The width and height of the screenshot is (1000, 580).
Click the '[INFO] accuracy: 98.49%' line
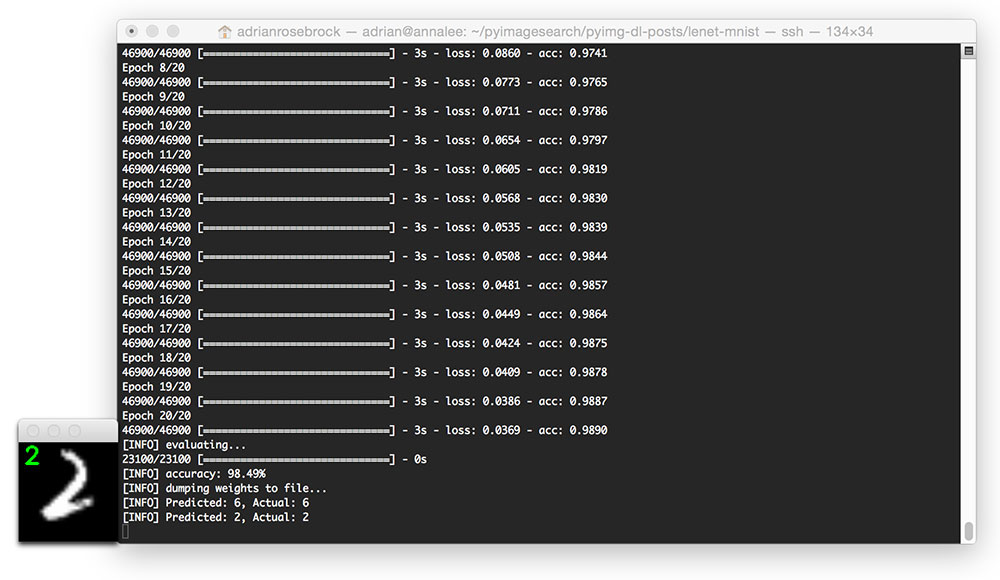click(x=194, y=474)
